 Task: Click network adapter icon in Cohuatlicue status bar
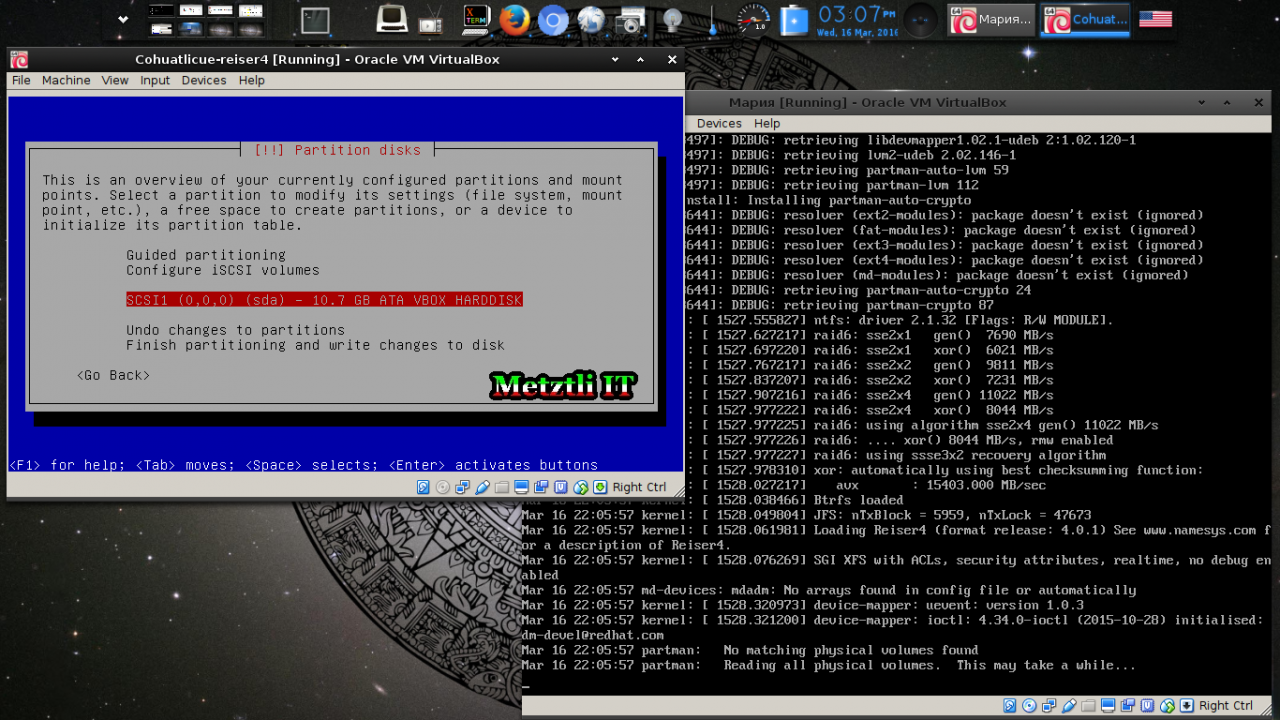pyautogui.click(x=463, y=487)
